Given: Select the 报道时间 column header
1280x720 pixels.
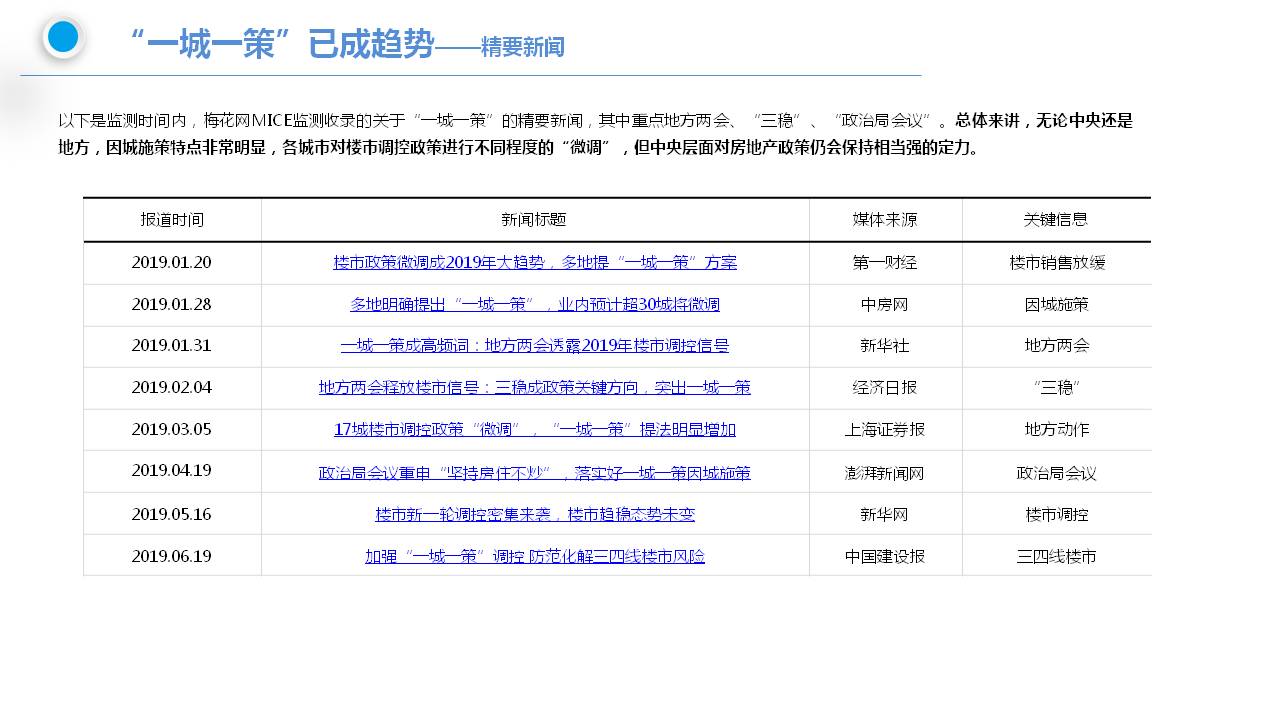Looking at the screenshot, I should 172,220.
